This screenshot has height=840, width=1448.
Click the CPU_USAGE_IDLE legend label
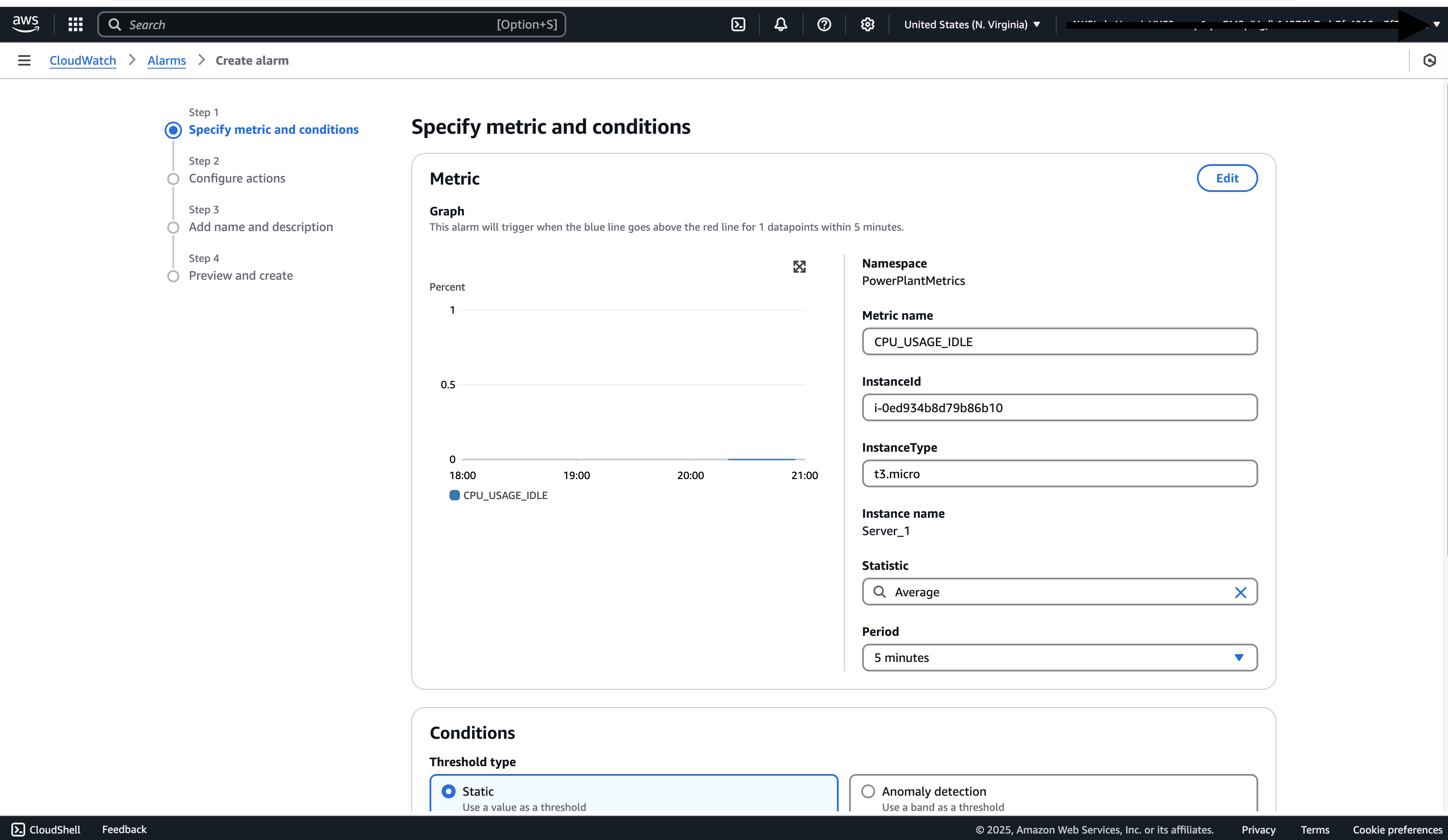[x=505, y=495]
